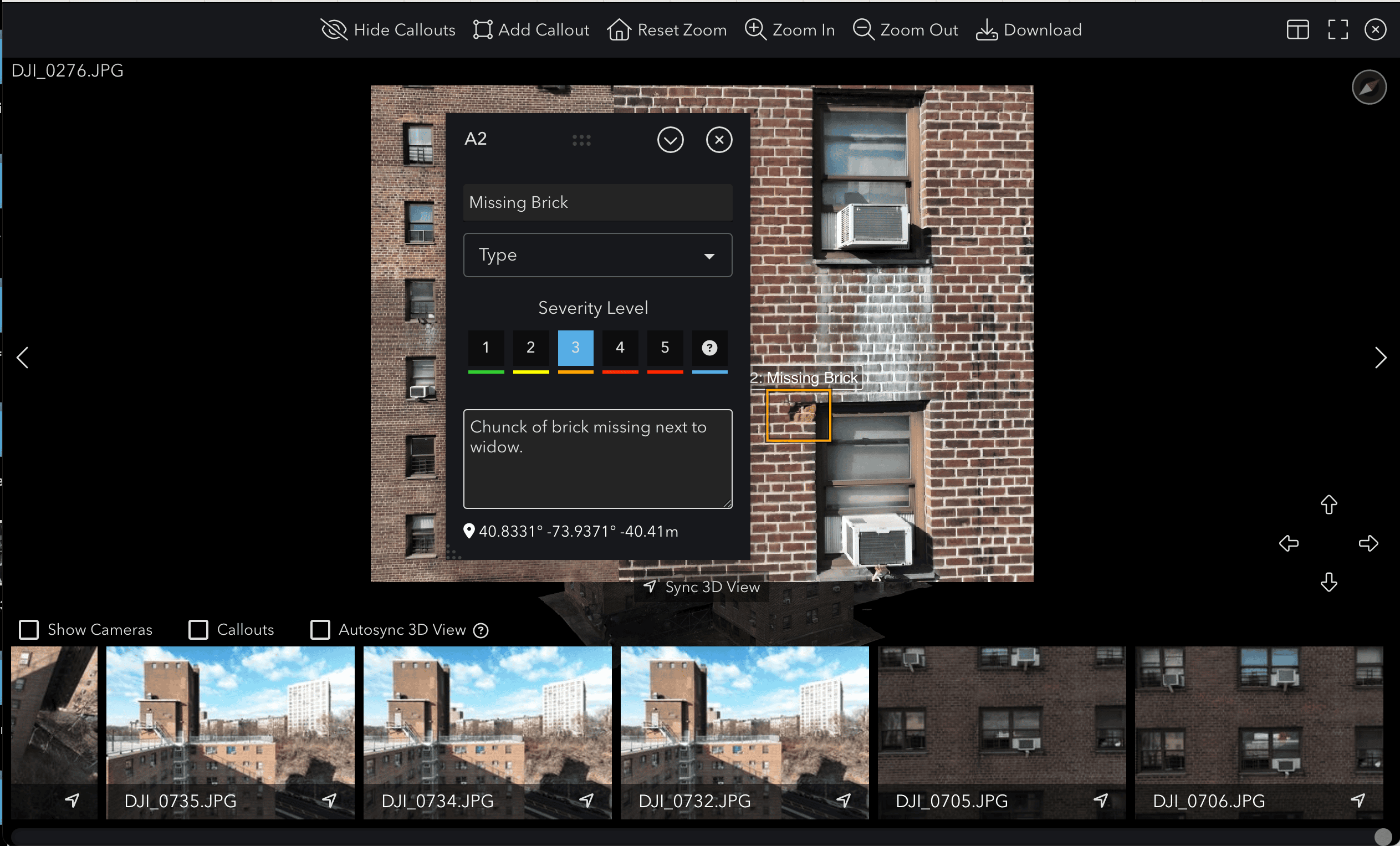Select severity level 3
This screenshot has width=1400, height=846.
tap(575, 348)
